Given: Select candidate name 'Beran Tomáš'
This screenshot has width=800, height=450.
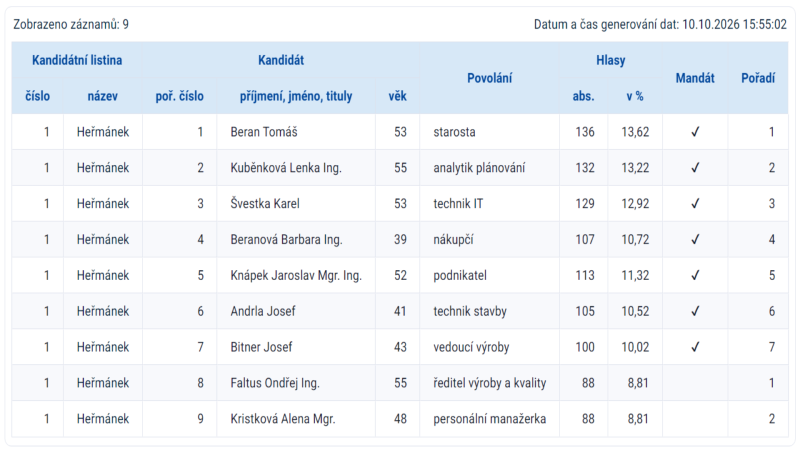Looking at the screenshot, I should [264, 132].
